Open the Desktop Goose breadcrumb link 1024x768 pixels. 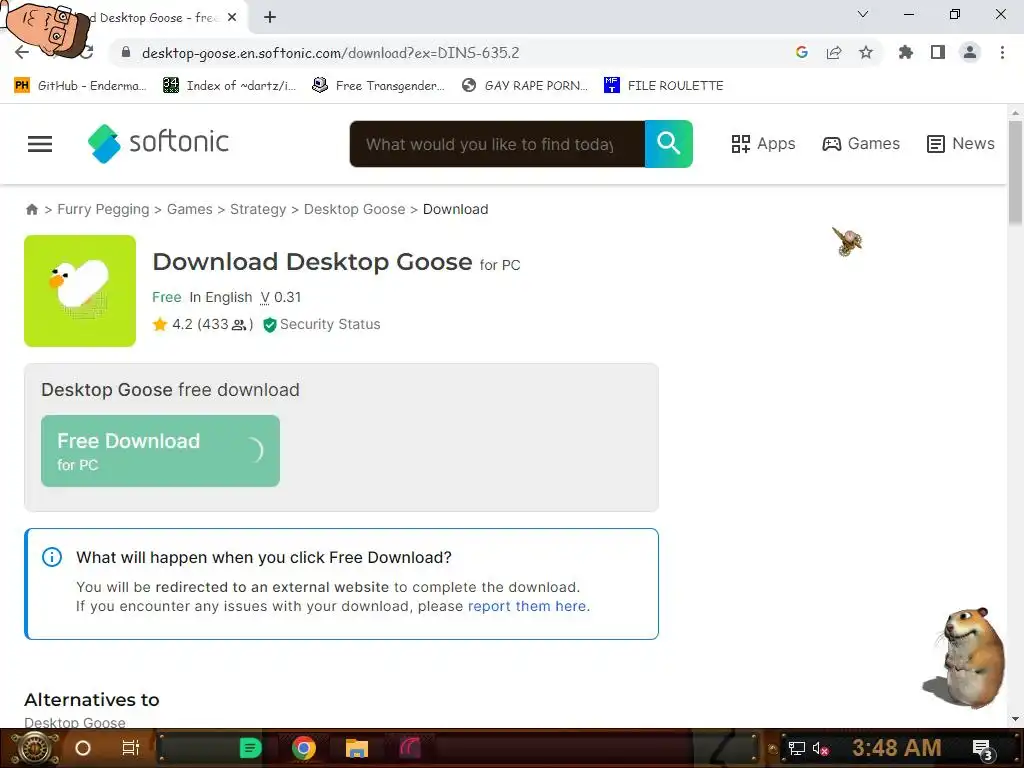click(355, 209)
